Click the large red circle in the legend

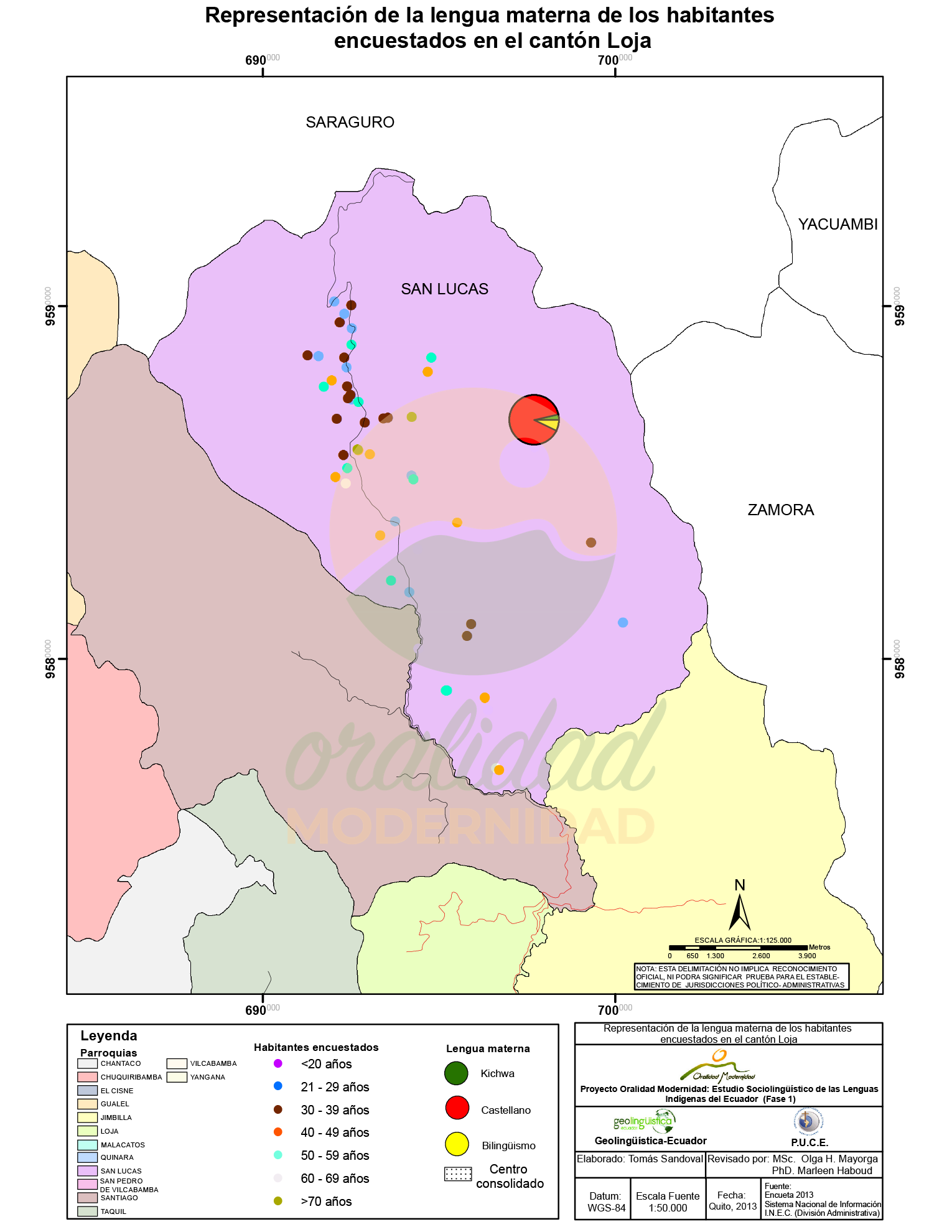click(457, 1108)
